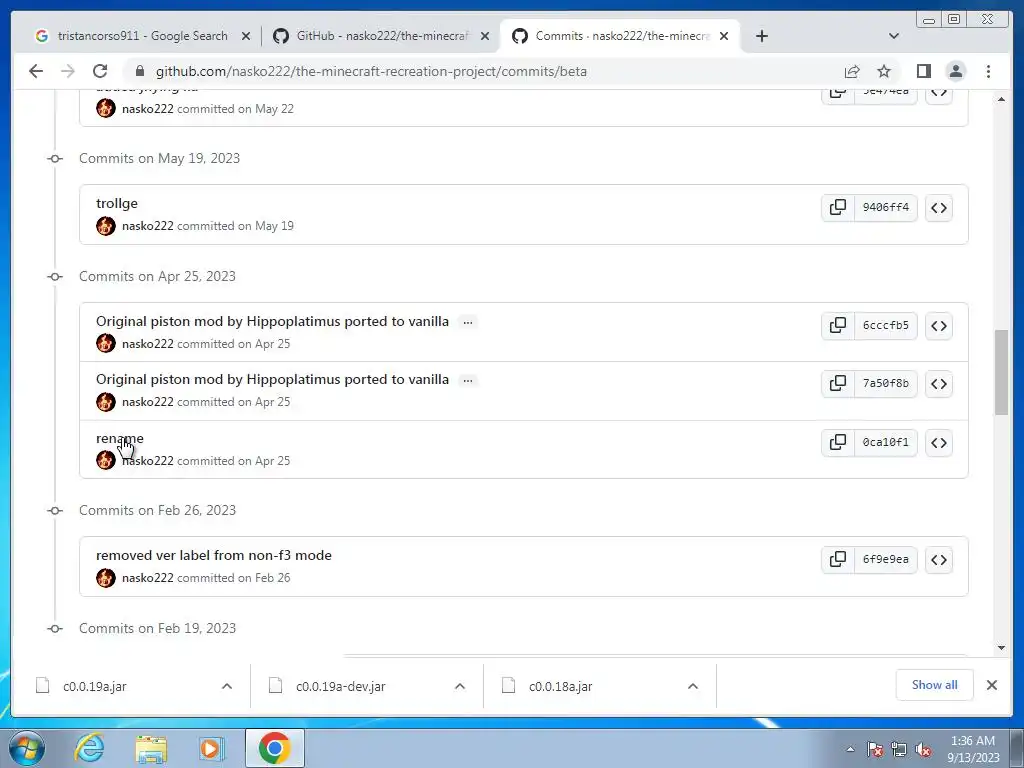Open commit hash 6f9e9ea link
The image size is (1024, 768).
pos(886,560)
